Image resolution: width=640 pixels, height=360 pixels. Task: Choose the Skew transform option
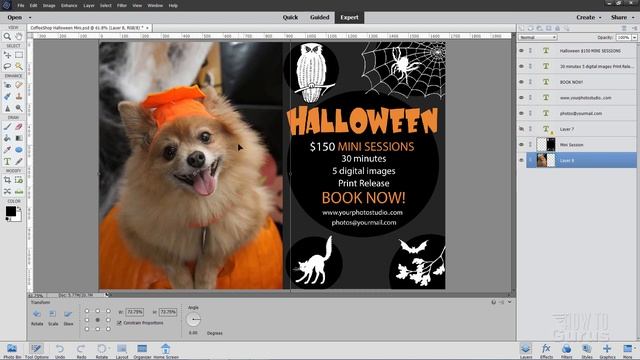[68, 317]
